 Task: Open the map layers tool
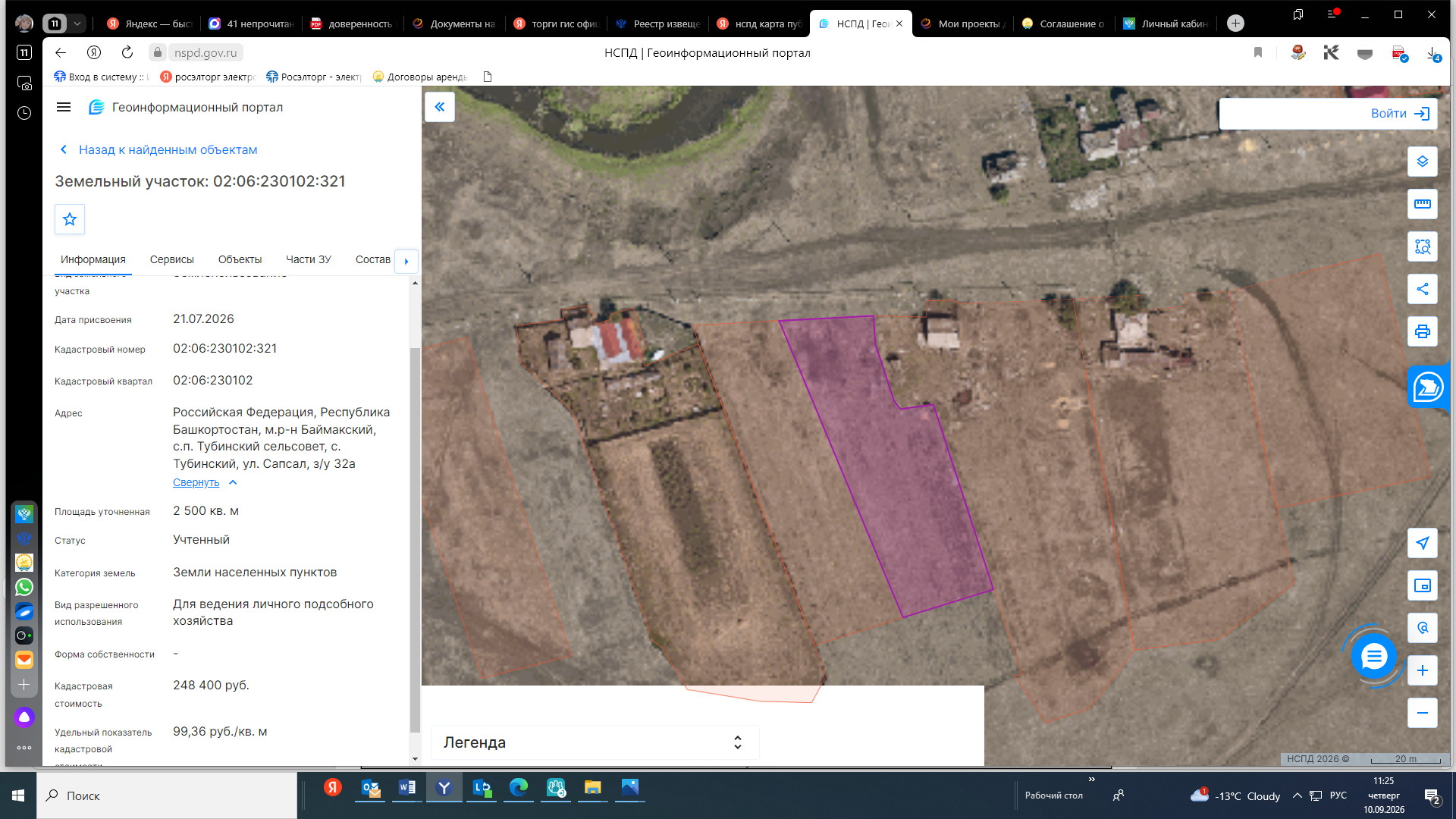coord(1423,162)
